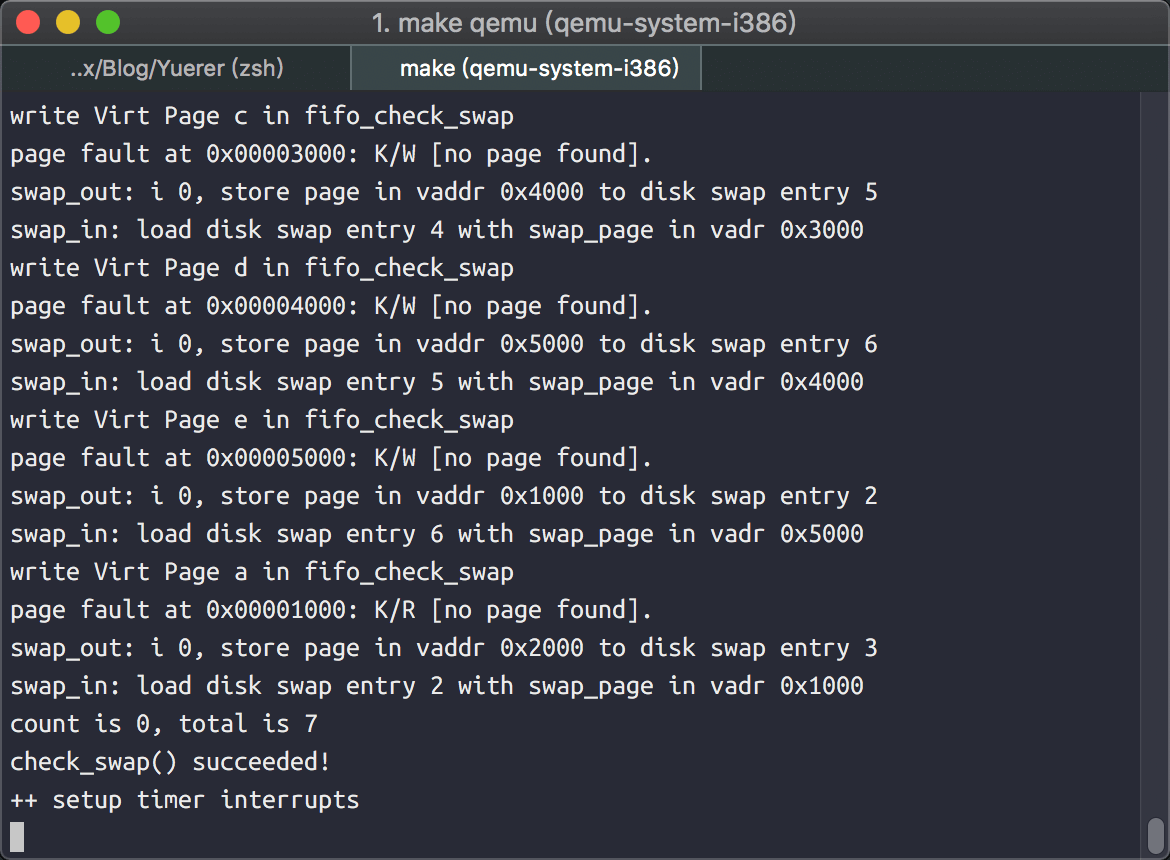
Task: Click the 'page fault at 0x00005000' line
Action: pyautogui.click(x=331, y=458)
